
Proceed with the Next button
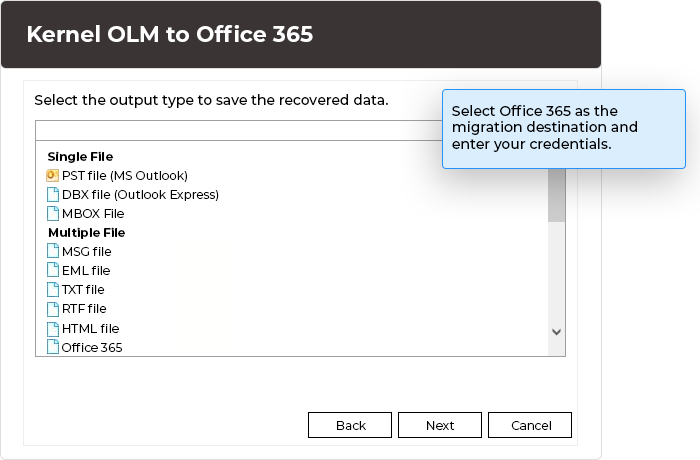[440, 425]
